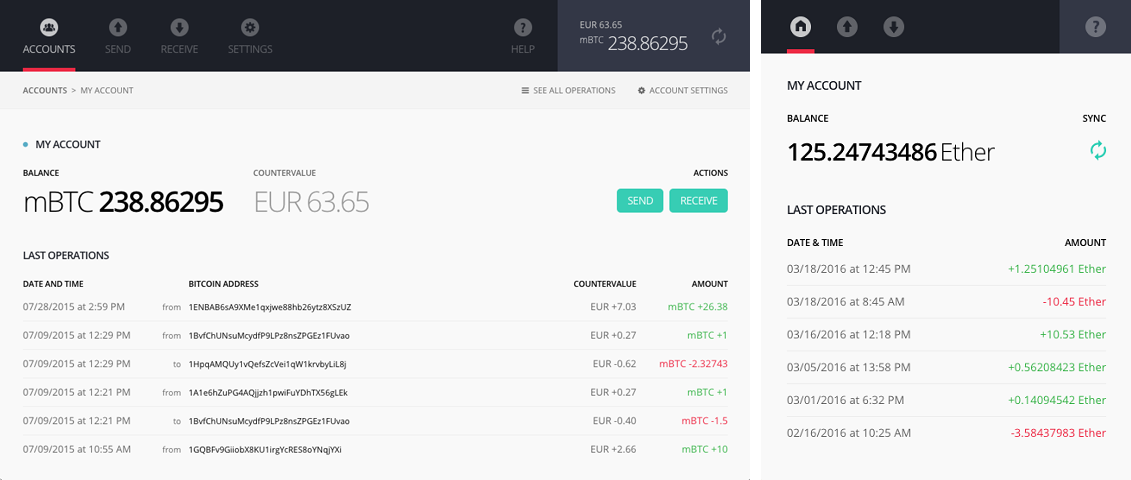
Task: Click amount mBTC +10
Action: click(x=707, y=450)
